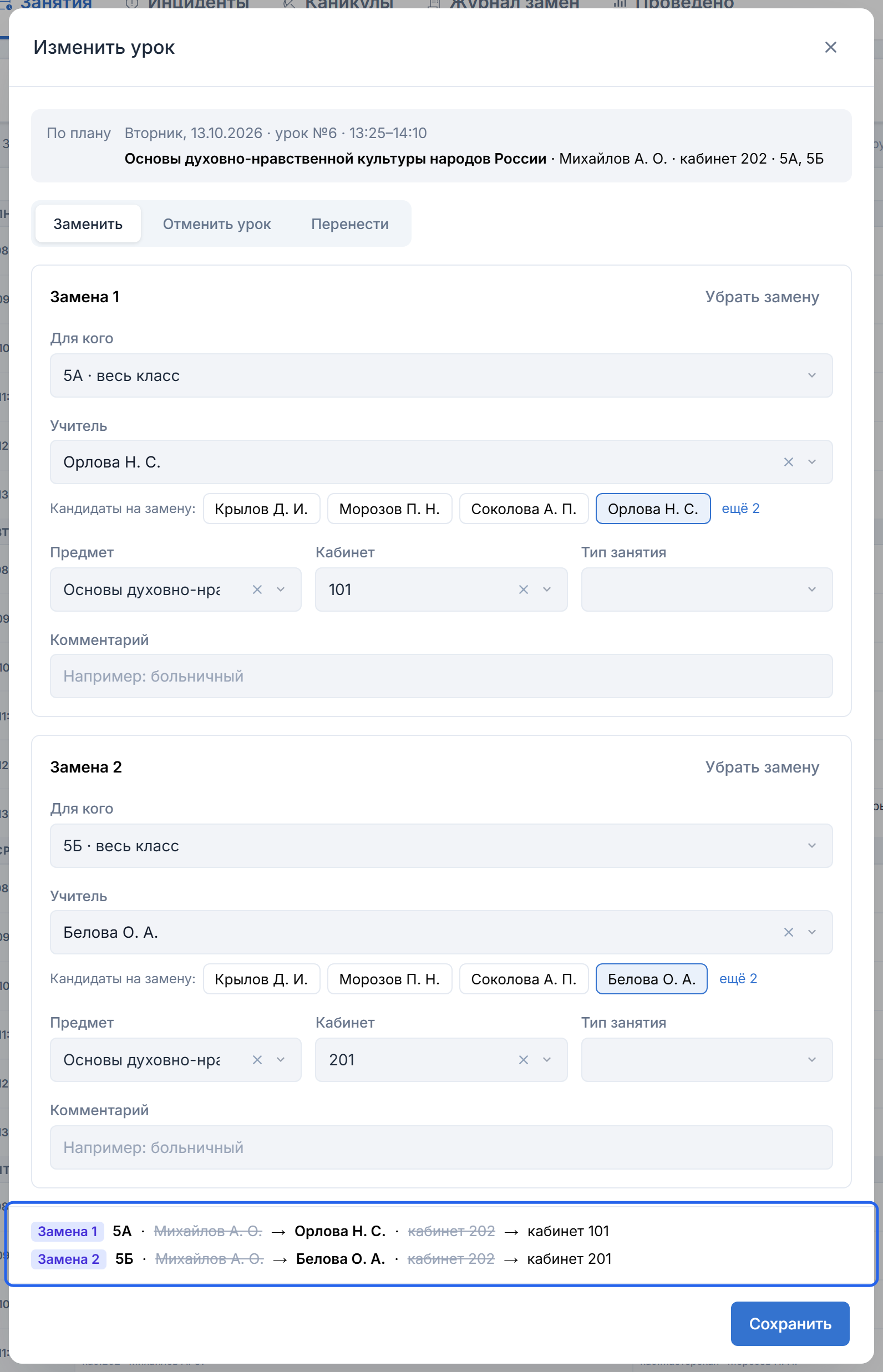Screen dimensions: 883x1372
Task: Open the Кабинет 201 dropdown arrow
Action: tap(547, 1060)
